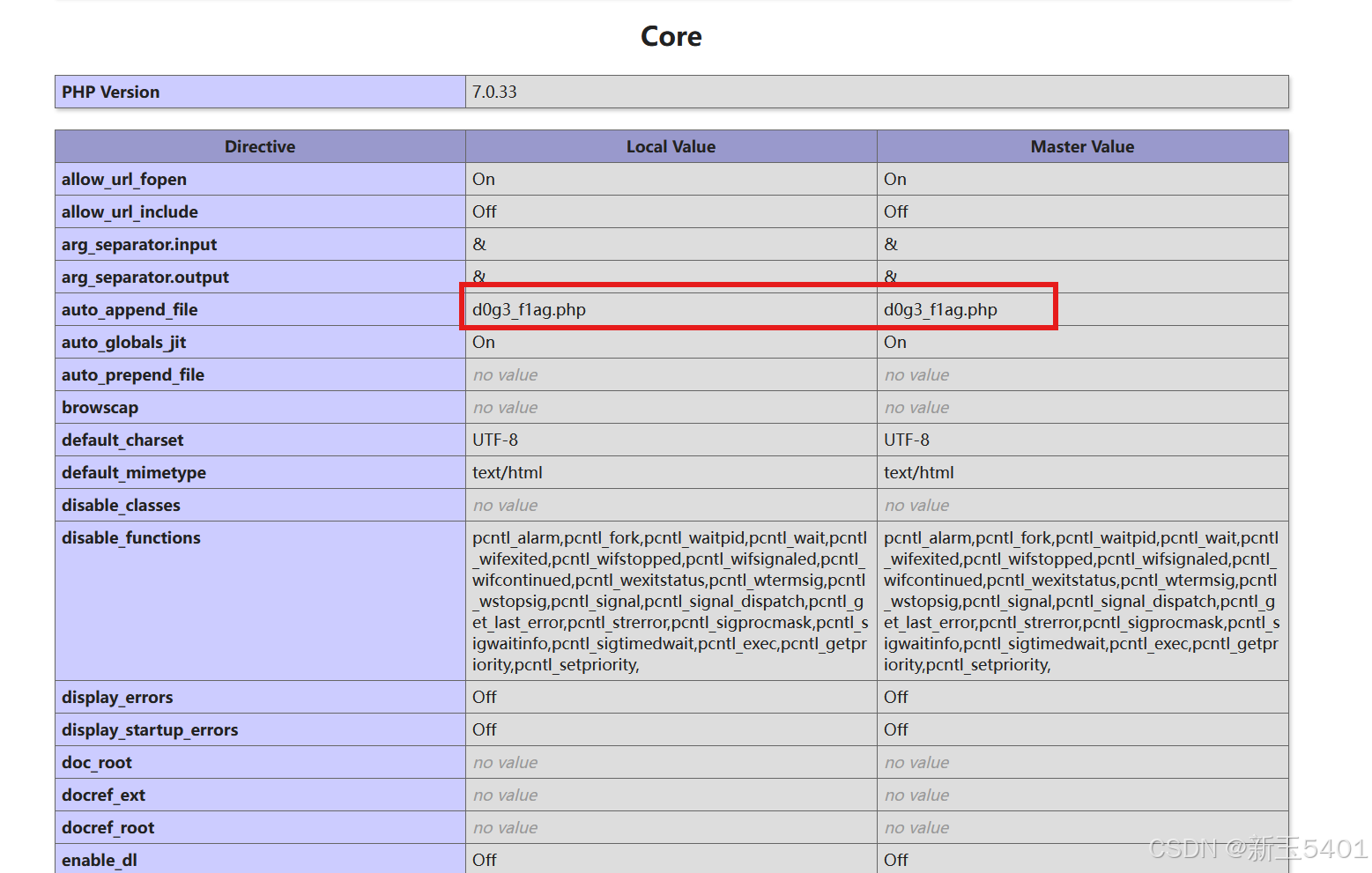This screenshot has width=1372, height=873.
Task: Select the default_charset directive name
Action: (x=122, y=440)
